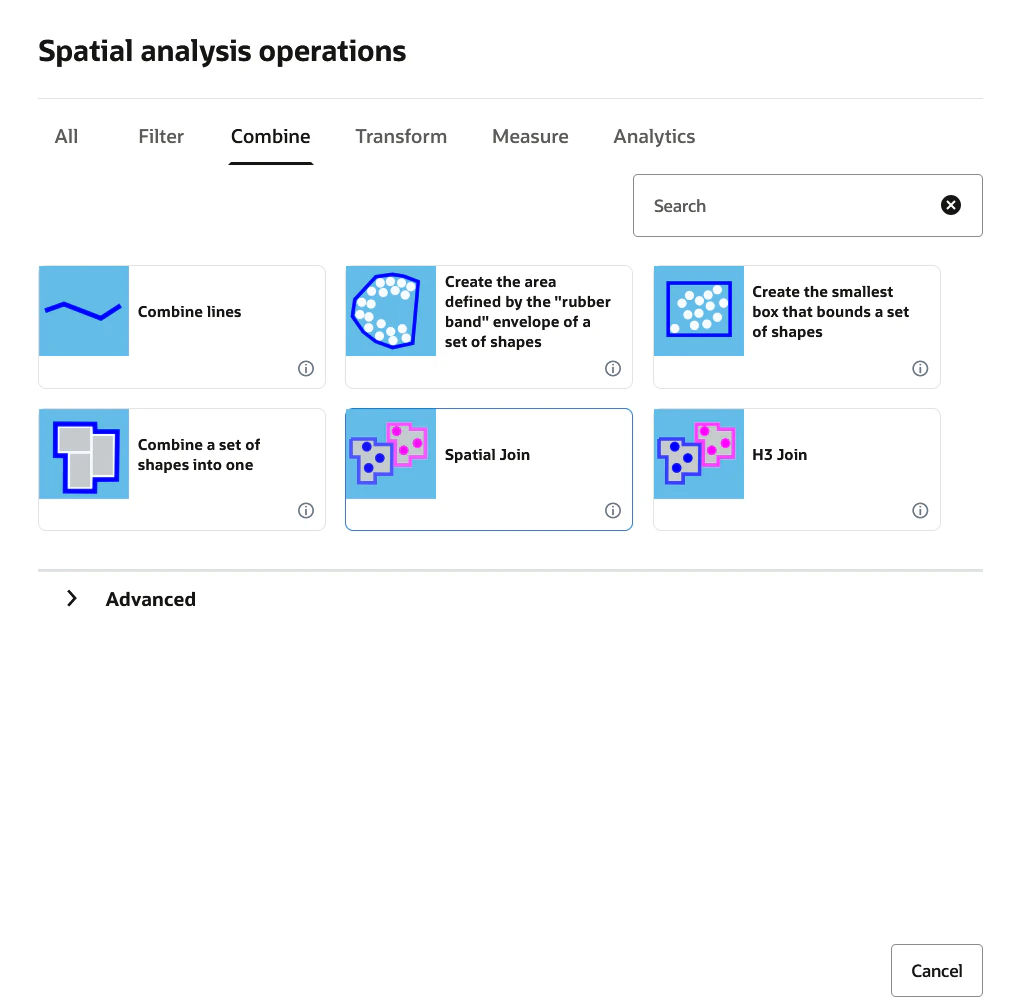
Task: Show info for Combine a set of shapes
Action: click(306, 510)
